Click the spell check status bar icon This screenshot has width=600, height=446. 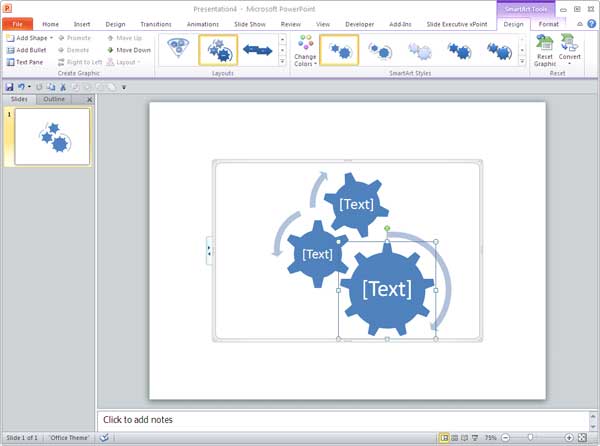point(104,438)
